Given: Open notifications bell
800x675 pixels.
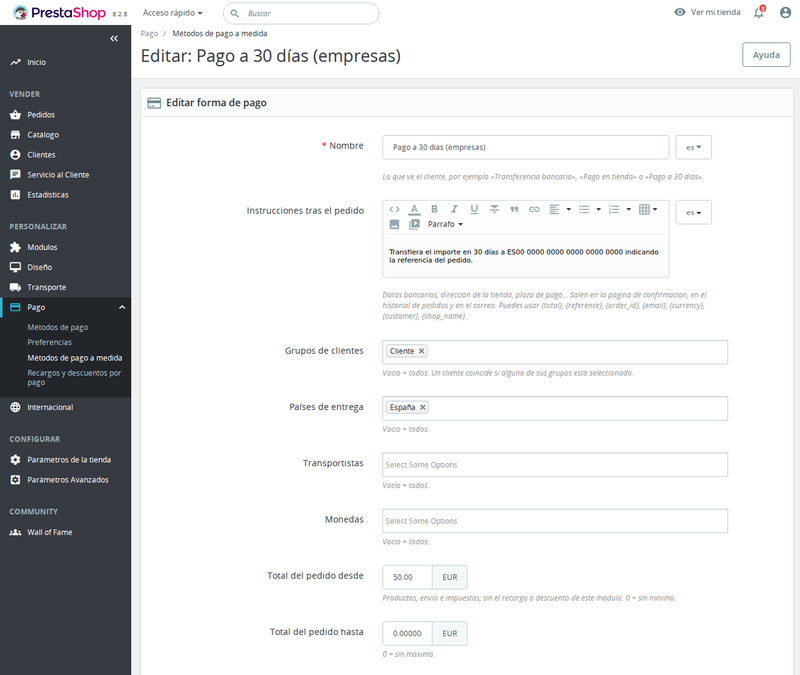Looking at the screenshot, I should 759,13.
